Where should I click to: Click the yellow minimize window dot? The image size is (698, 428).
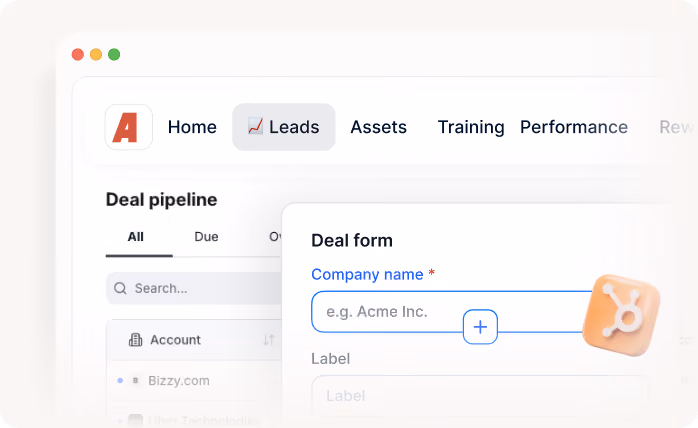click(x=96, y=54)
